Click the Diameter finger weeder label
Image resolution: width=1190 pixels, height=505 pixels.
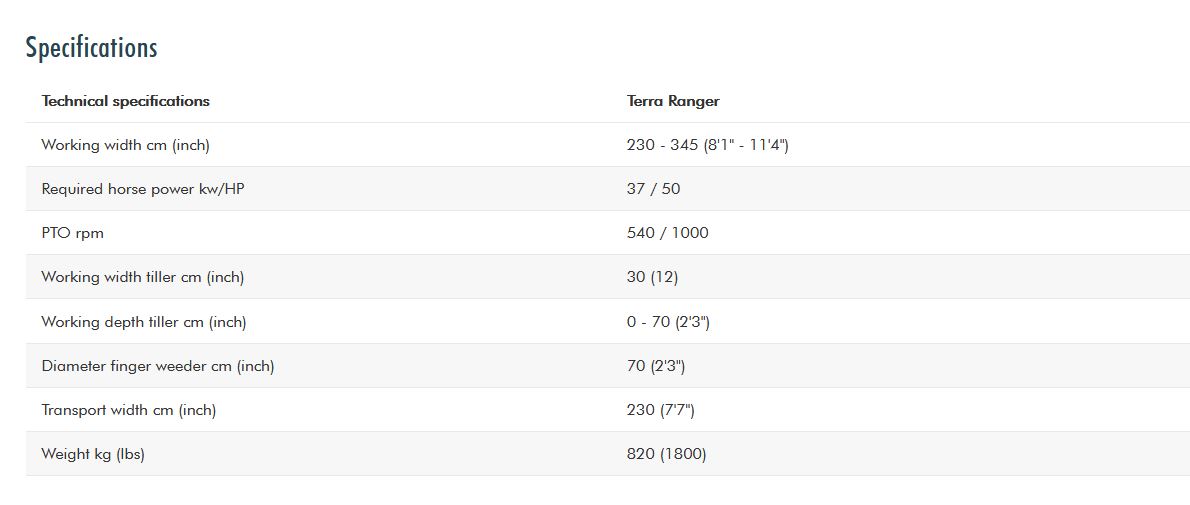pyautogui.click(x=157, y=366)
